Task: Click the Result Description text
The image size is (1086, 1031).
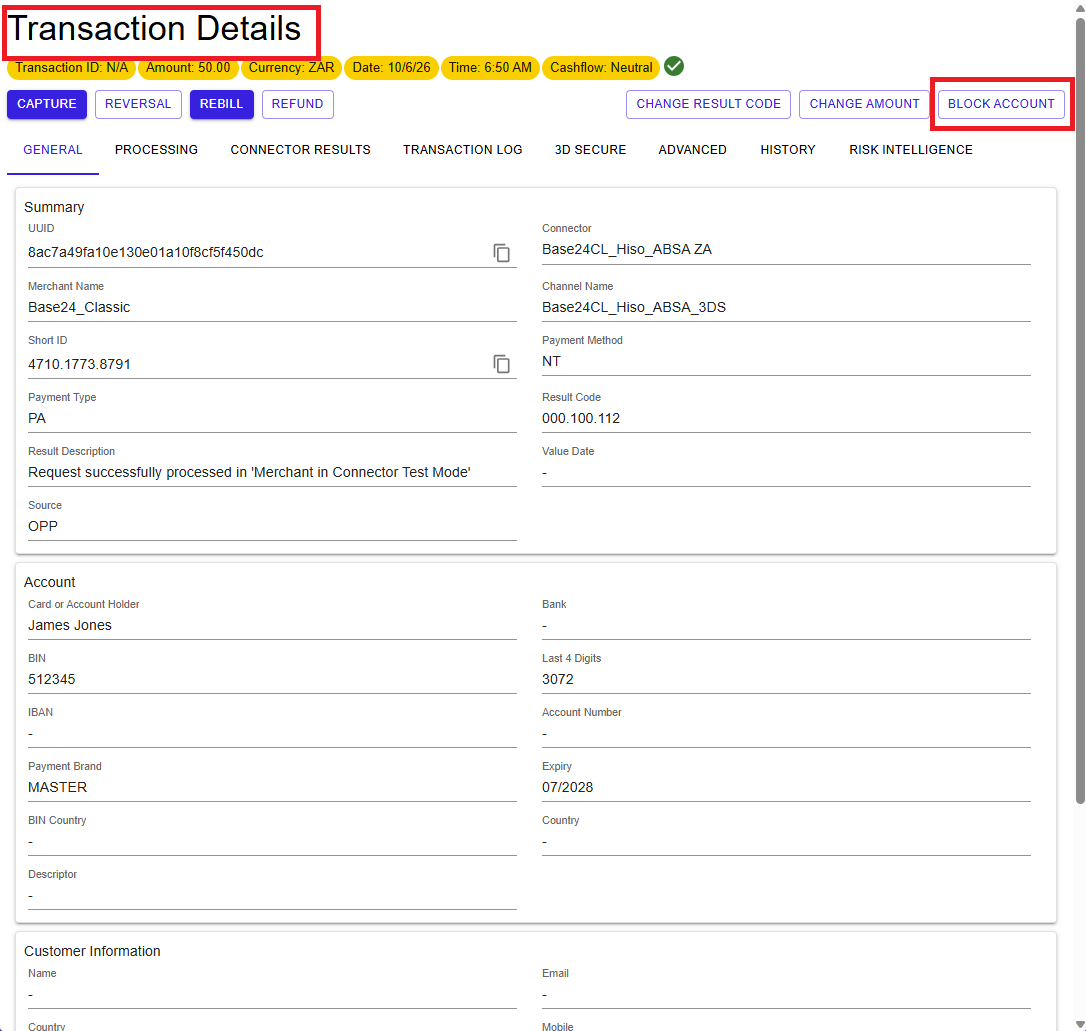Action: point(249,472)
